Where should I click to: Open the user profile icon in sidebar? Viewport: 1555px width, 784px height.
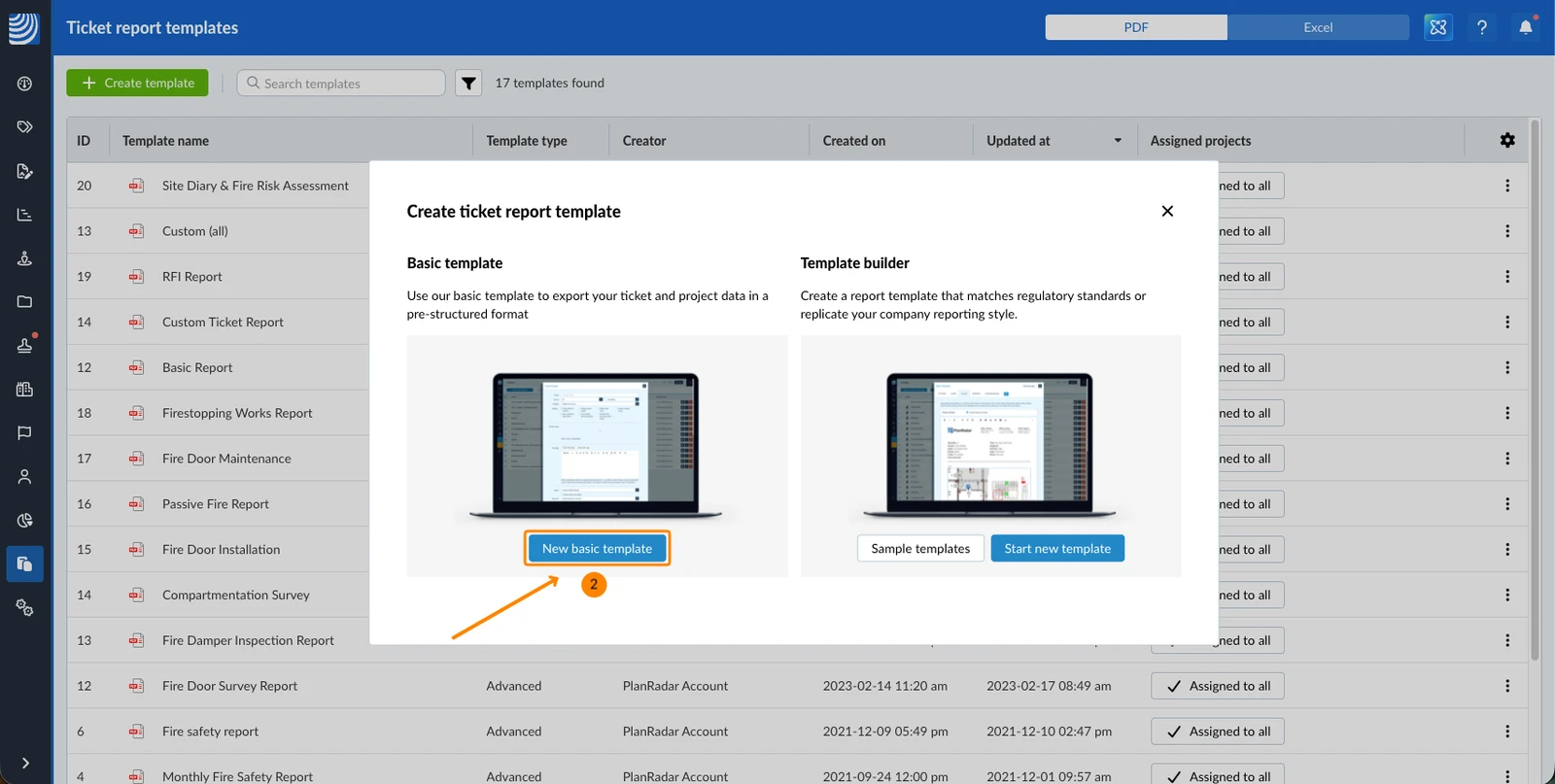pos(25,477)
